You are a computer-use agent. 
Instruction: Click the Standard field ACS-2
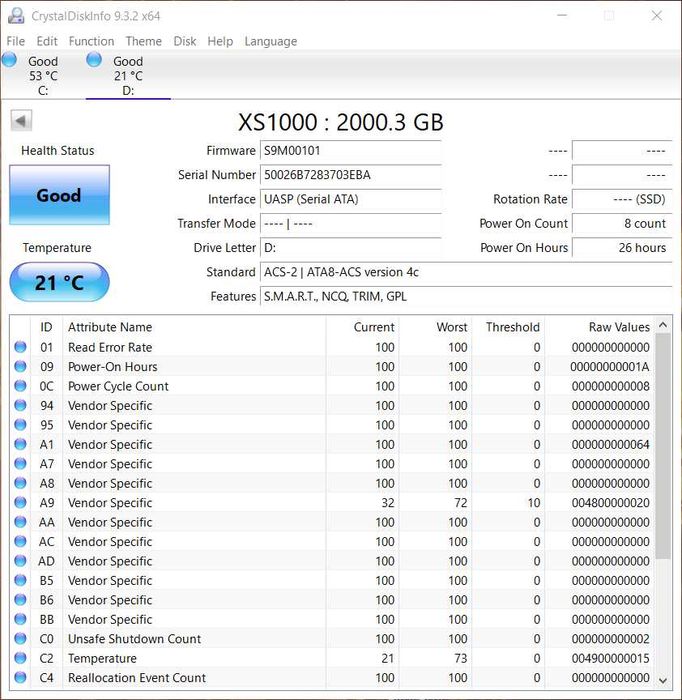point(466,272)
